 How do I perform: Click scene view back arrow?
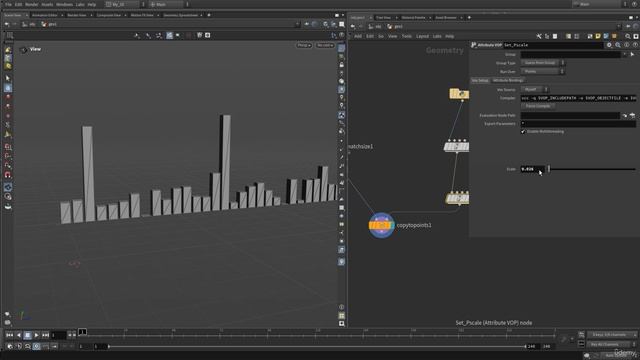coord(7,24)
